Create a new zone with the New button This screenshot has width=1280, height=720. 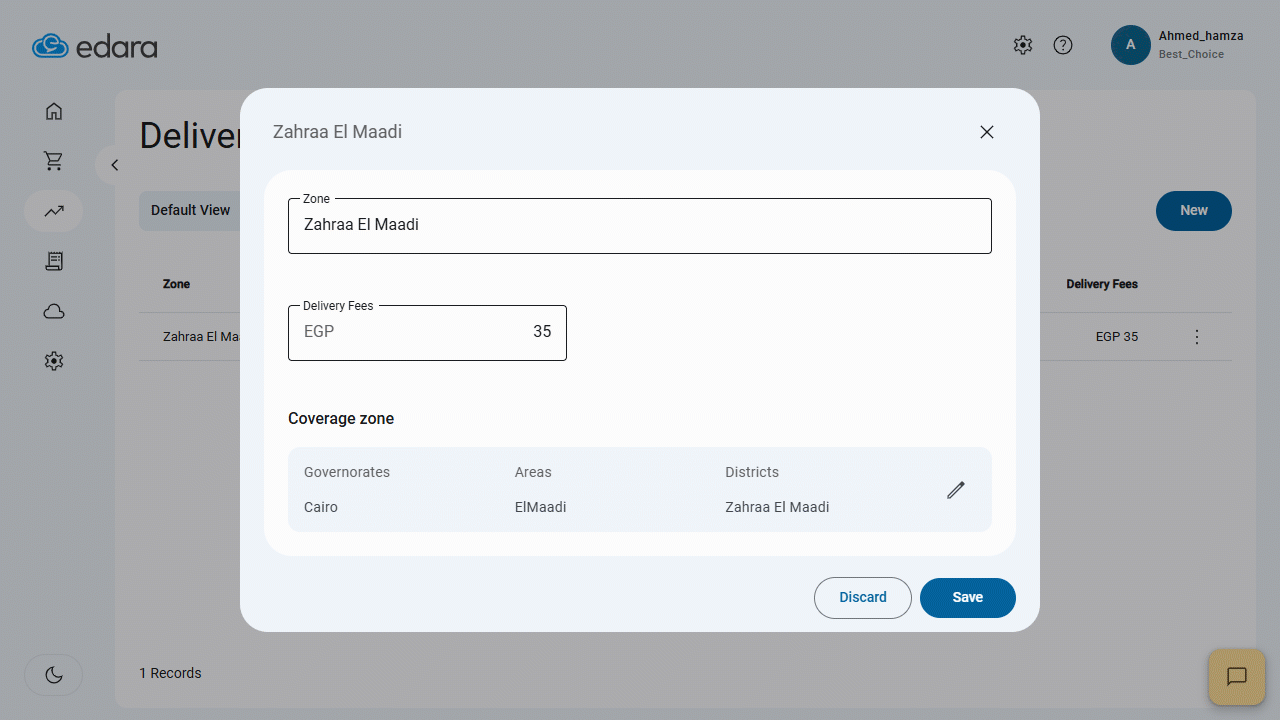click(1193, 211)
